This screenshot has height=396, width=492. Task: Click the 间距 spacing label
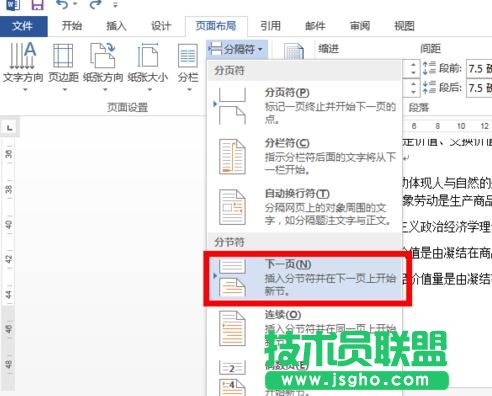click(431, 49)
